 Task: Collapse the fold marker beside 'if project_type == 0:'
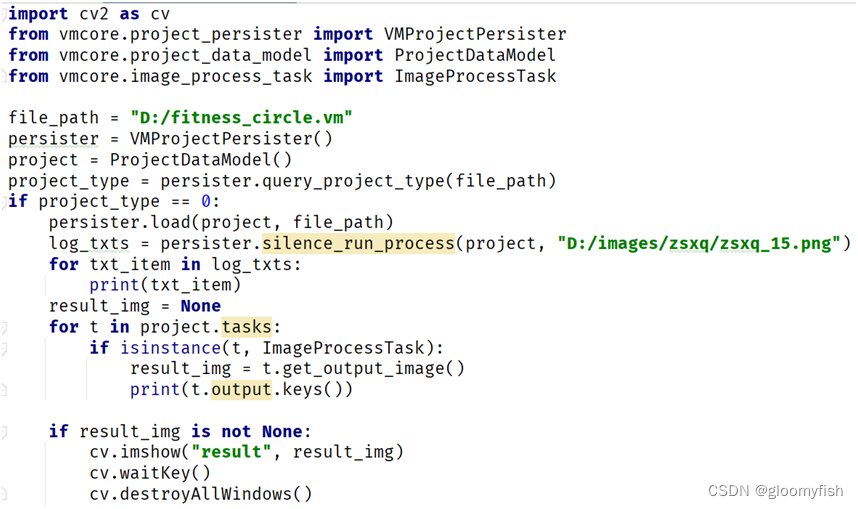tap(3, 201)
